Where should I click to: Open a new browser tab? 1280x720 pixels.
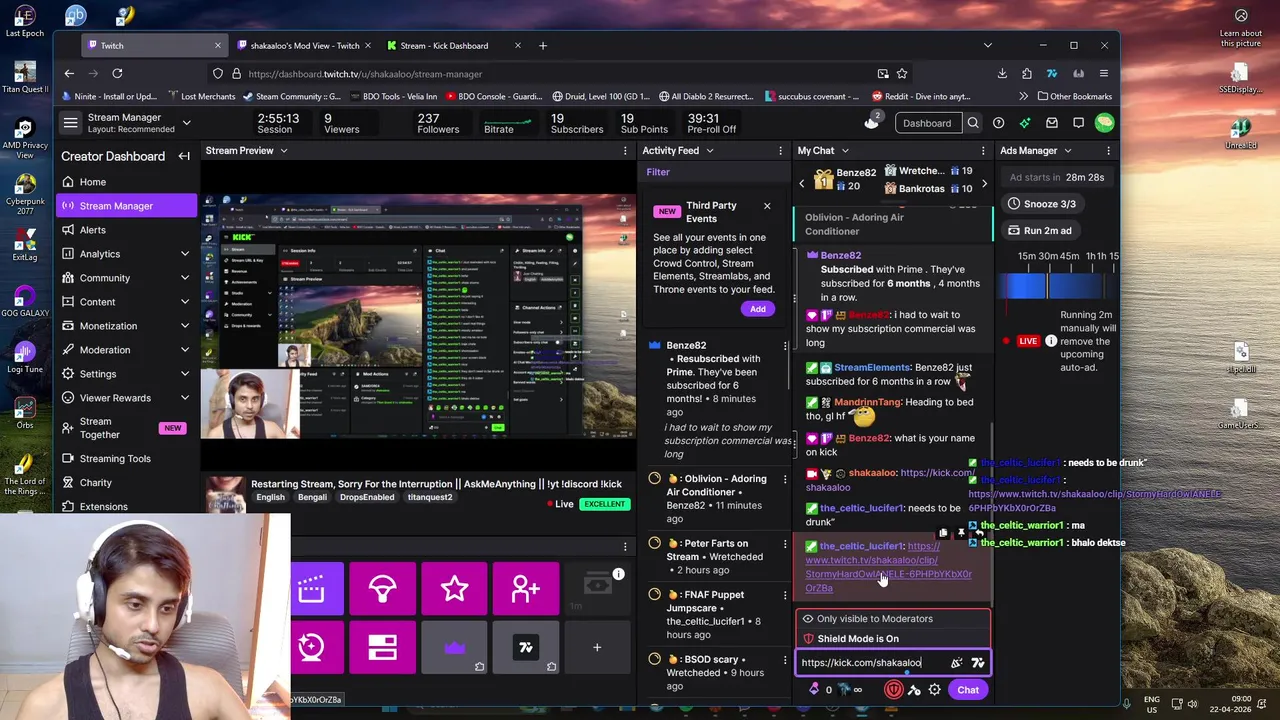(x=543, y=45)
